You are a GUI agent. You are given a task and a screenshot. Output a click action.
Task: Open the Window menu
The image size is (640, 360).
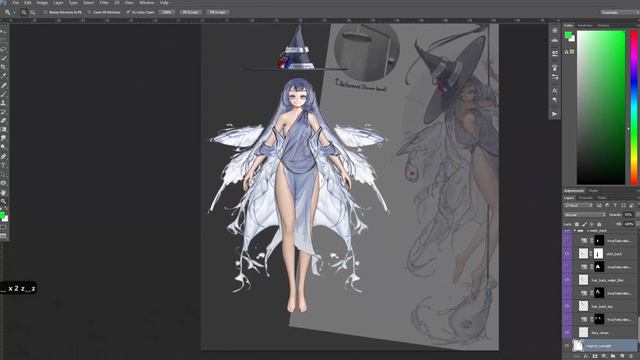pyautogui.click(x=147, y=2)
